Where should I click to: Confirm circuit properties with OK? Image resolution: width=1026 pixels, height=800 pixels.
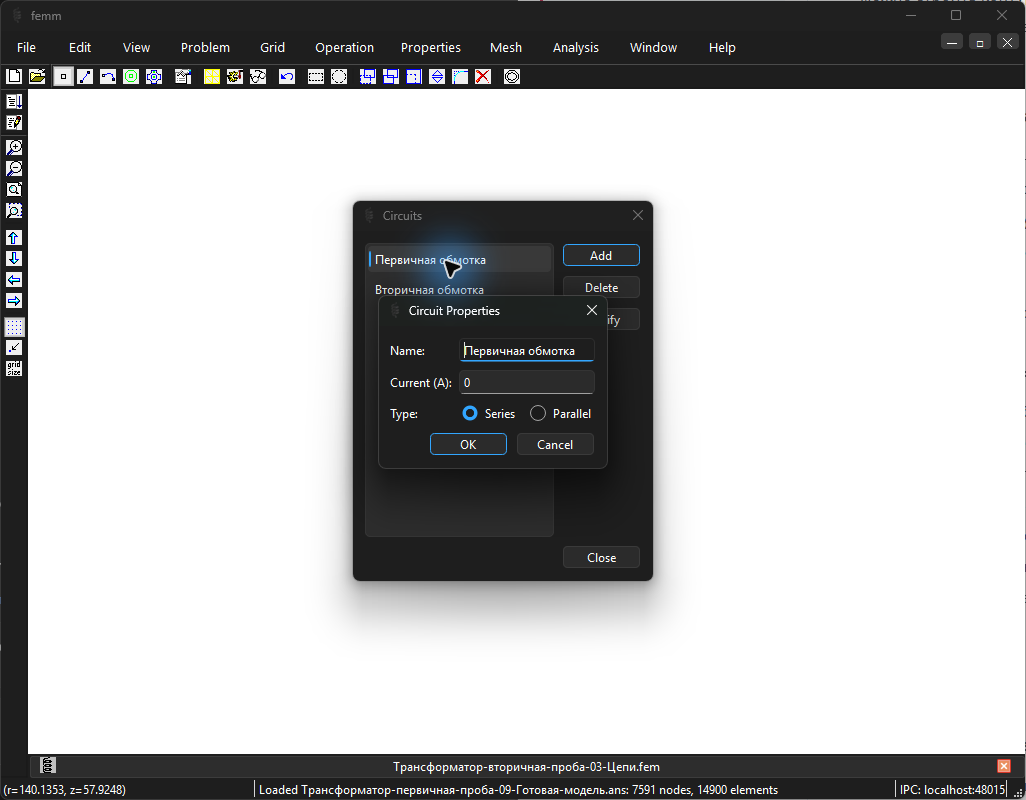tap(469, 444)
